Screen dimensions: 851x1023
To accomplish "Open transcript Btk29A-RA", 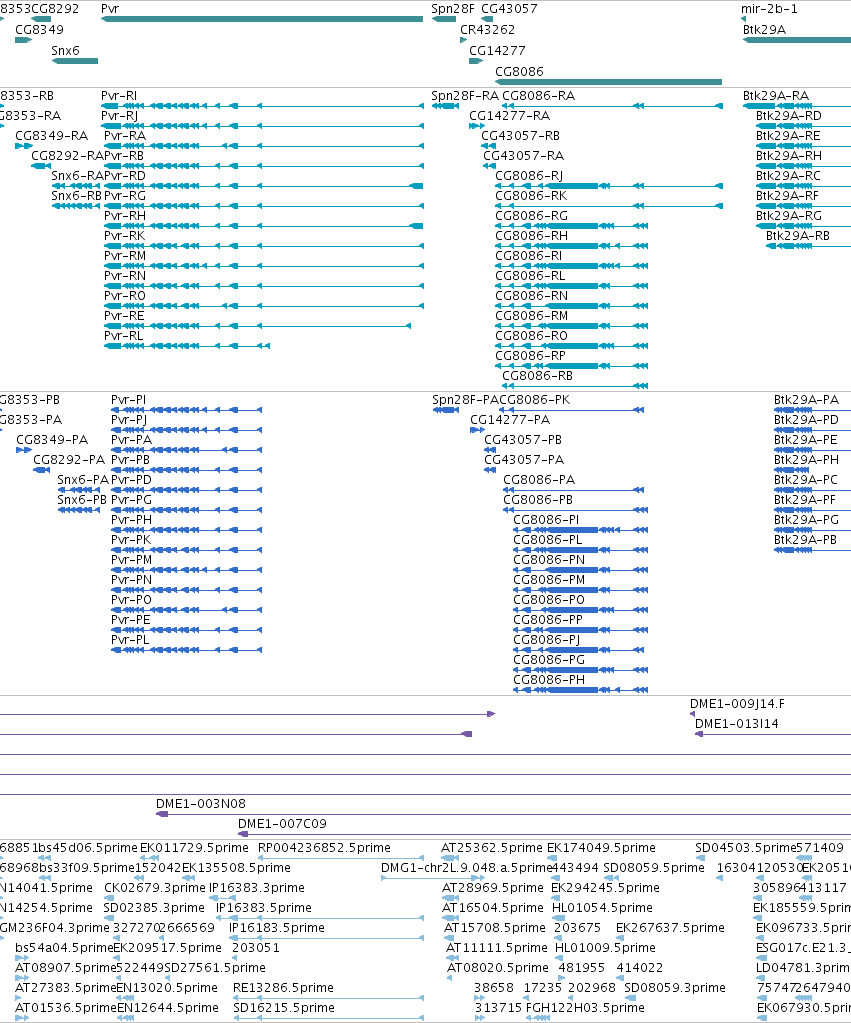I will point(776,96).
